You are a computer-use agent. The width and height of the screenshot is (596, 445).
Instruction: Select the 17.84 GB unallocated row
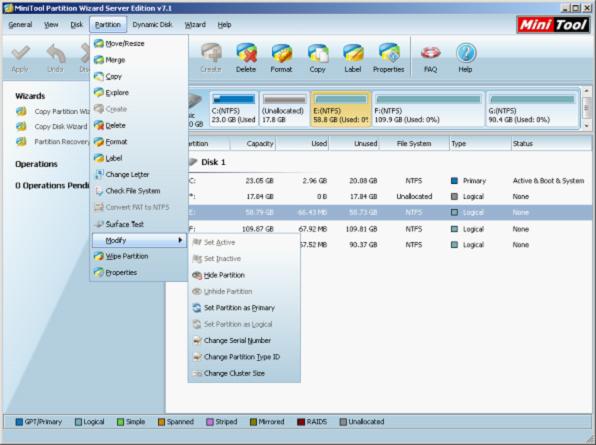pyautogui.click(x=390, y=196)
